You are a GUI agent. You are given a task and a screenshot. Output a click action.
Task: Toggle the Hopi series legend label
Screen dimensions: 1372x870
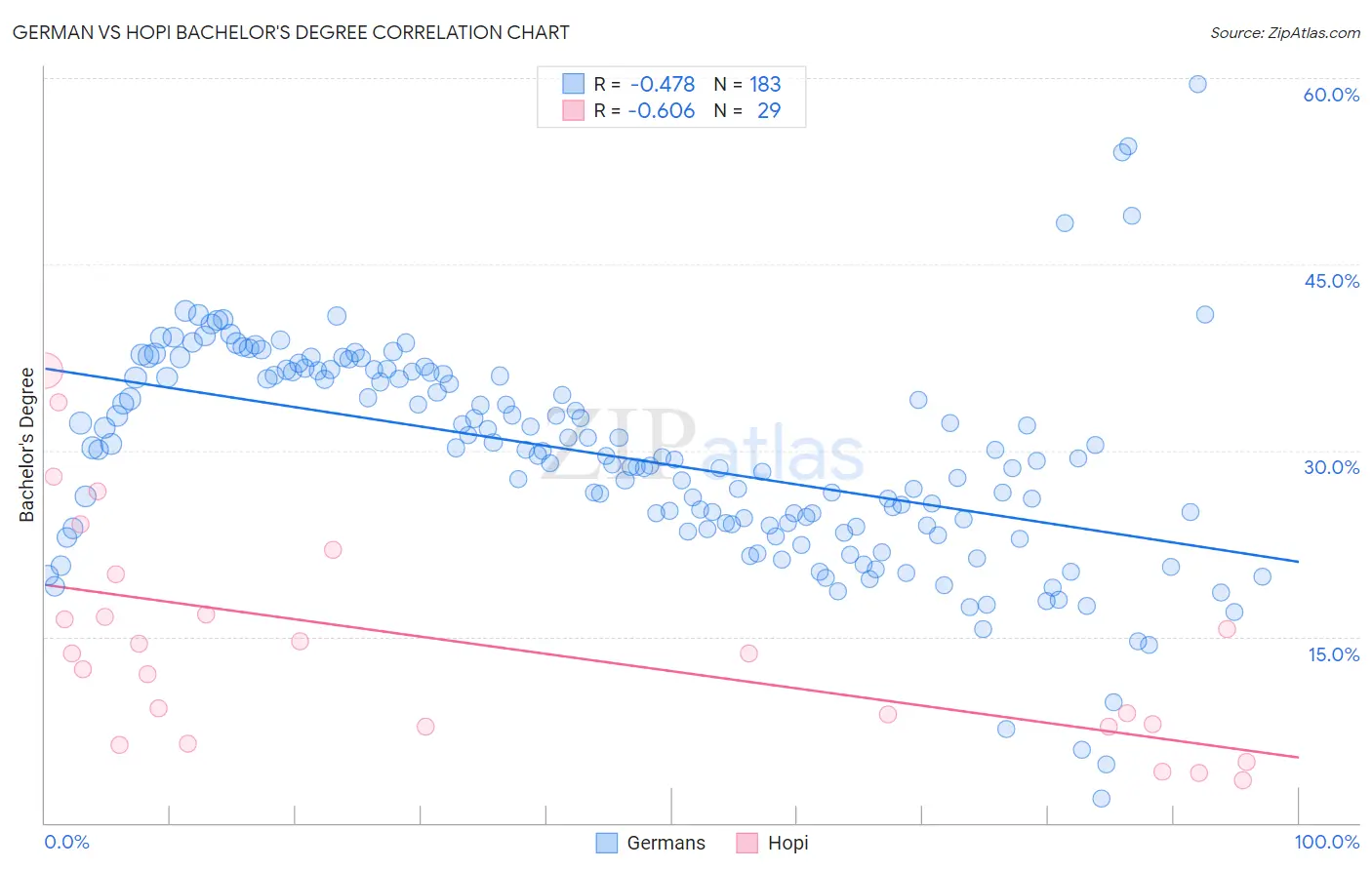tap(788, 843)
